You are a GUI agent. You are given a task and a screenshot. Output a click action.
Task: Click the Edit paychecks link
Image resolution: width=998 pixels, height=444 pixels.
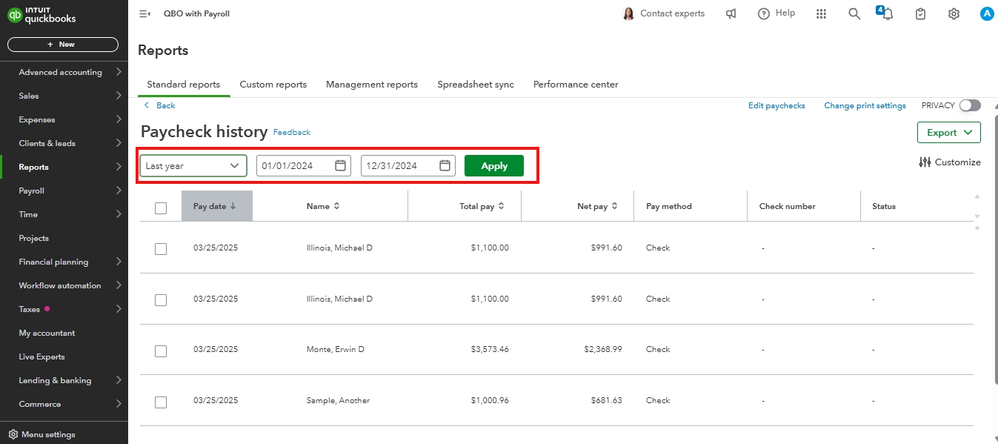[777, 106]
